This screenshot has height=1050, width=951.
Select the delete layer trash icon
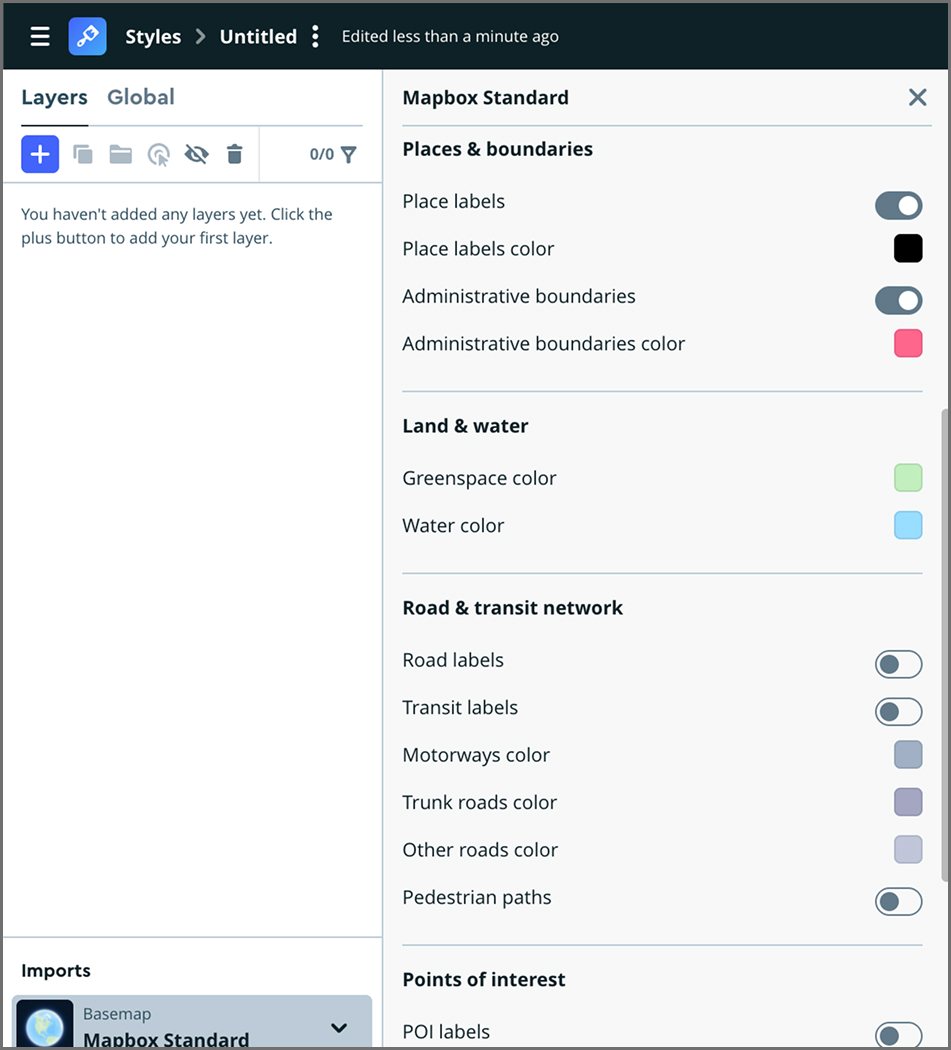point(234,154)
